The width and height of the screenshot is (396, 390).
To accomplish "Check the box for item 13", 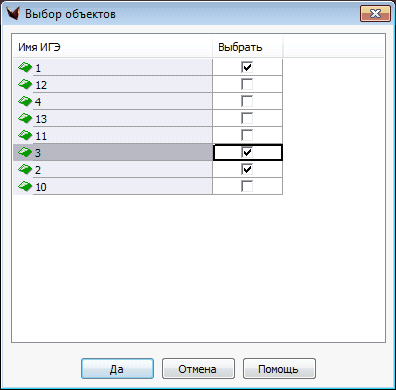I will (x=247, y=118).
